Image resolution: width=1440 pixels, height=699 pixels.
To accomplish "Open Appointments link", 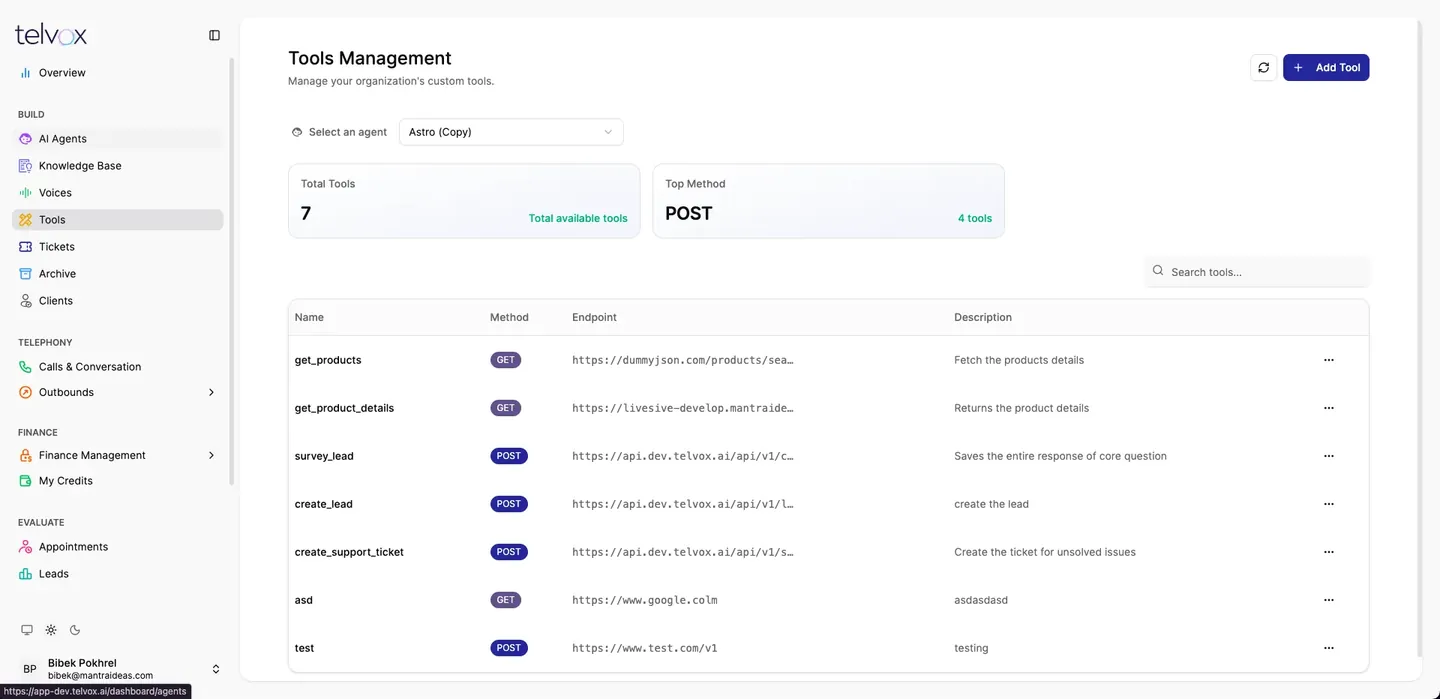I will click(118, 547).
